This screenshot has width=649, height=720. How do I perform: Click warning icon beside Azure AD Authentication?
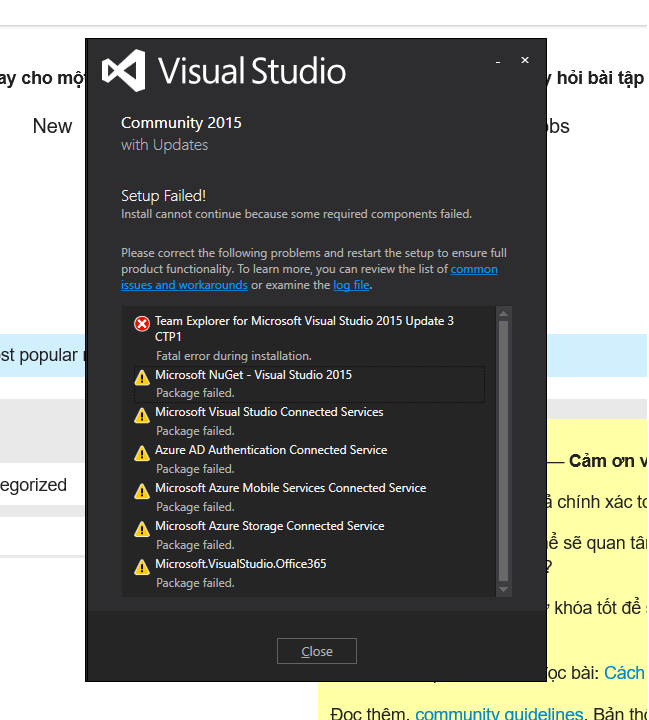[142, 453]
